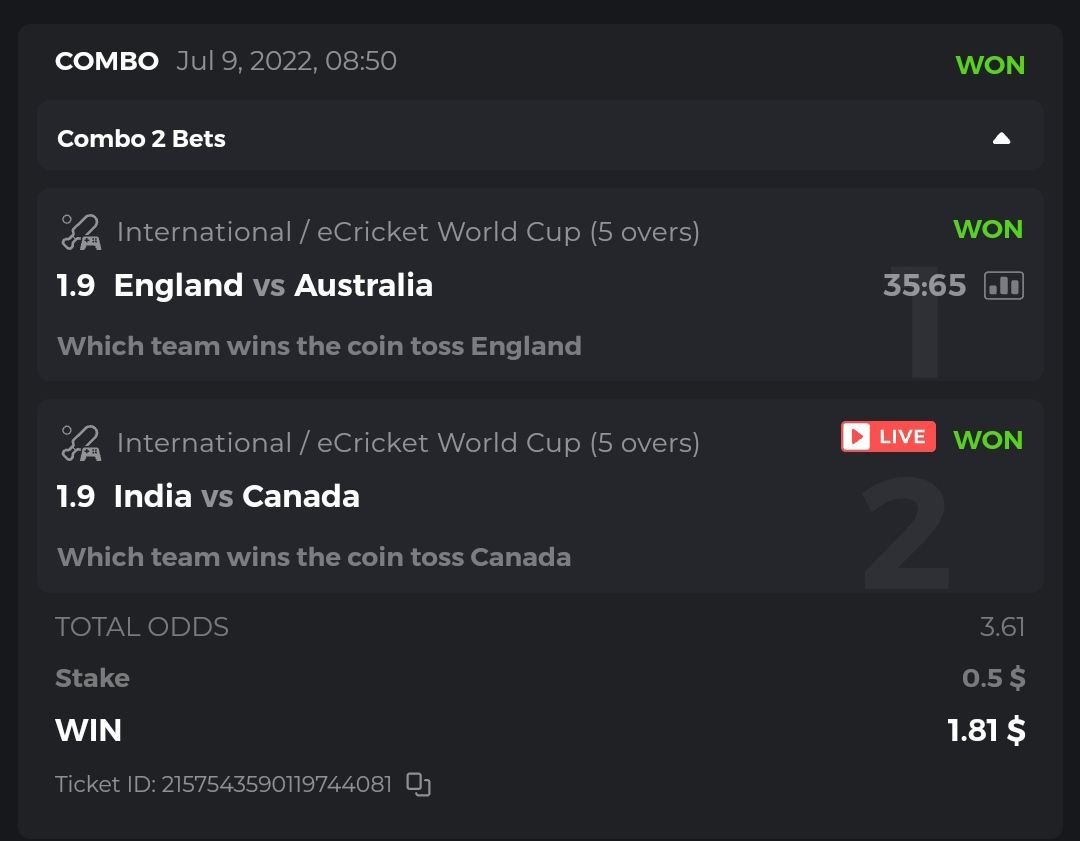Open England vs Australia match statistics icon
Viewport: 1080px width, 841px height.
pyautogui.click(x=1003, y=286)
